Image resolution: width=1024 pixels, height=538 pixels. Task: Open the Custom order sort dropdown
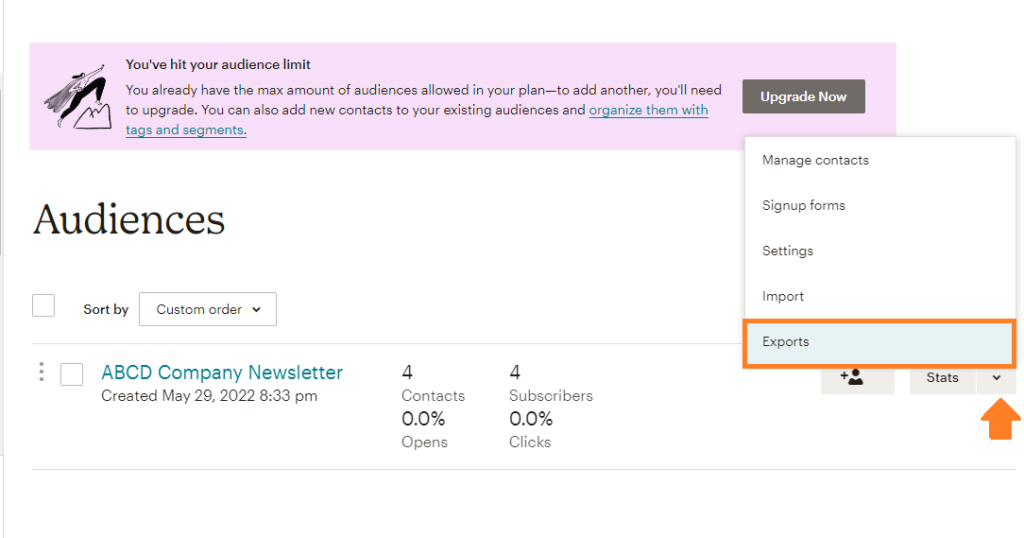coord(208,309)
